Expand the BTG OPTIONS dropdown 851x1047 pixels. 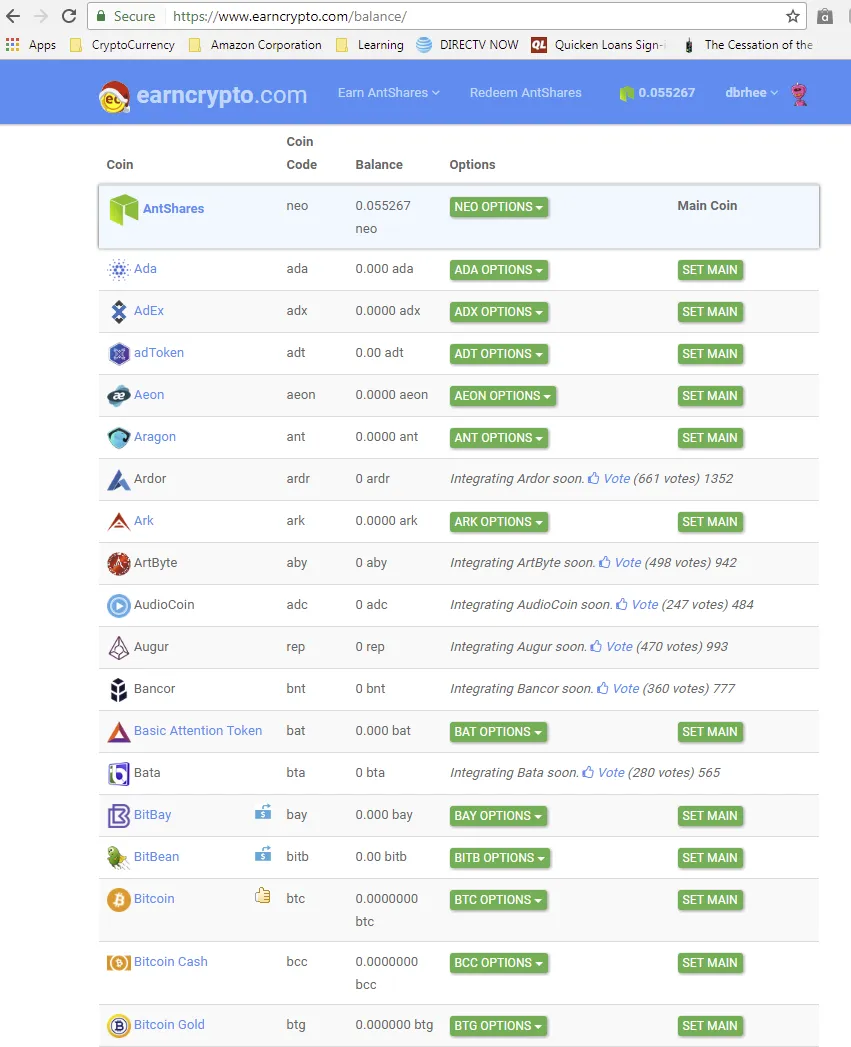pyautogui.click(x=498, y=1026)
